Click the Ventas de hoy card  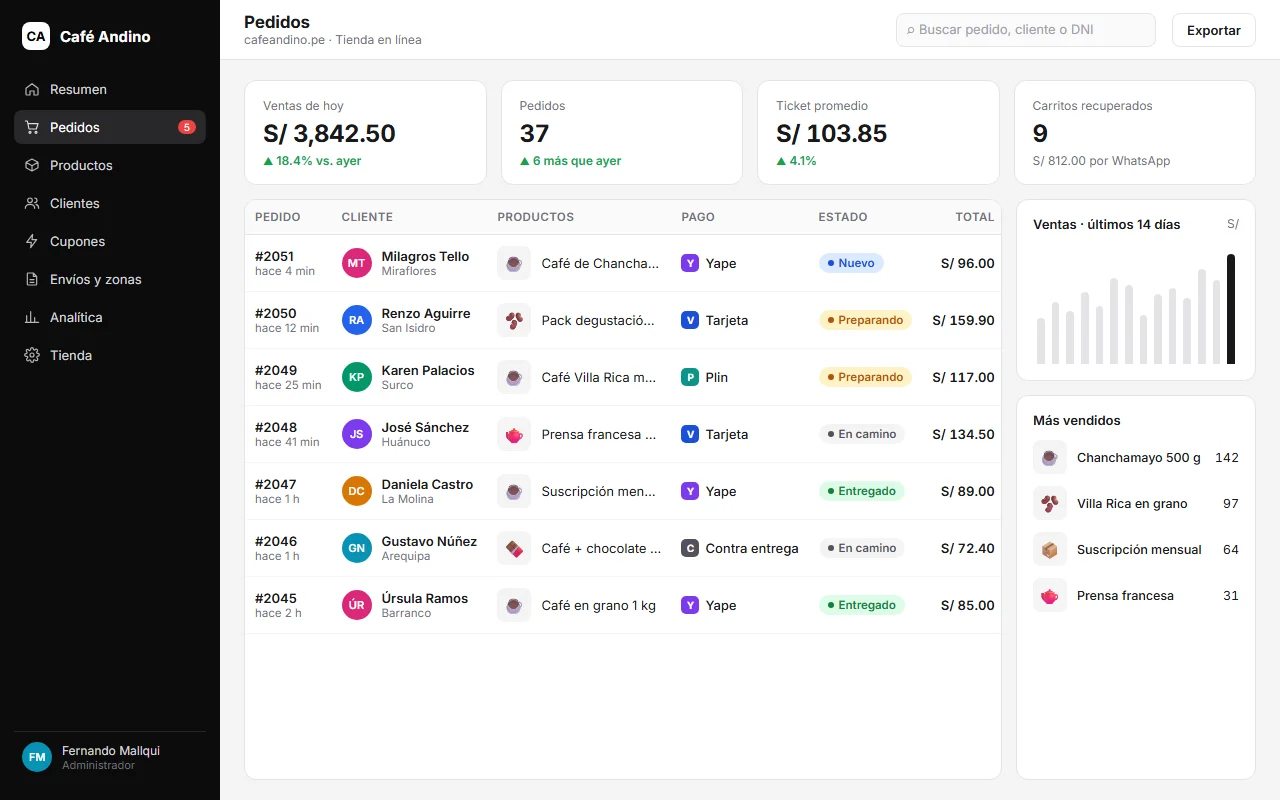tap(365, 133)
